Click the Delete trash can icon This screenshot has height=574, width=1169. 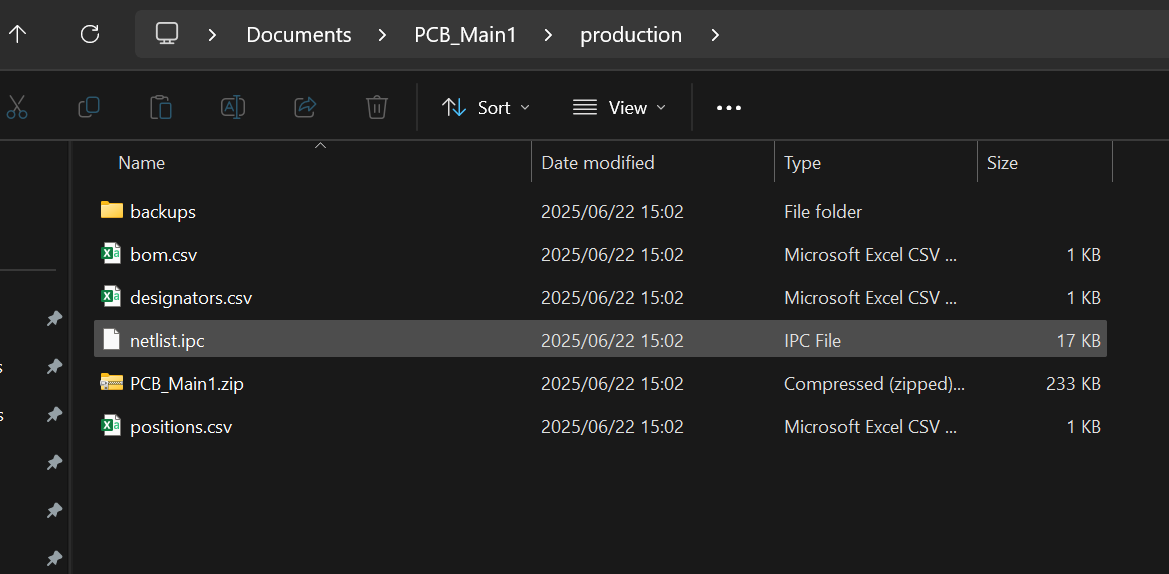(x=377, y=107)
